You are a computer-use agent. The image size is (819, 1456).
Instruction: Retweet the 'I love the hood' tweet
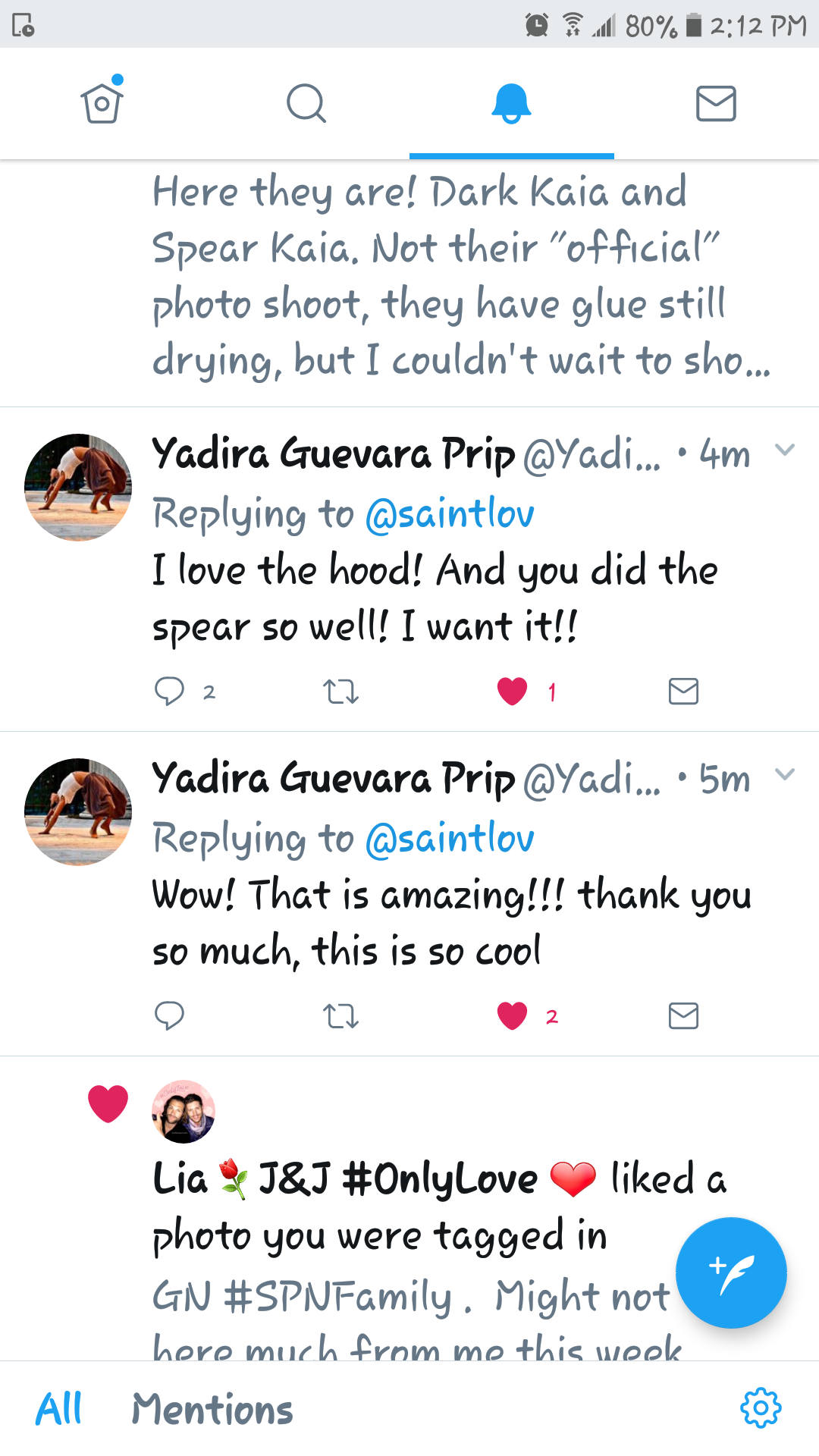pyautogui.click(x=340, y=691)
